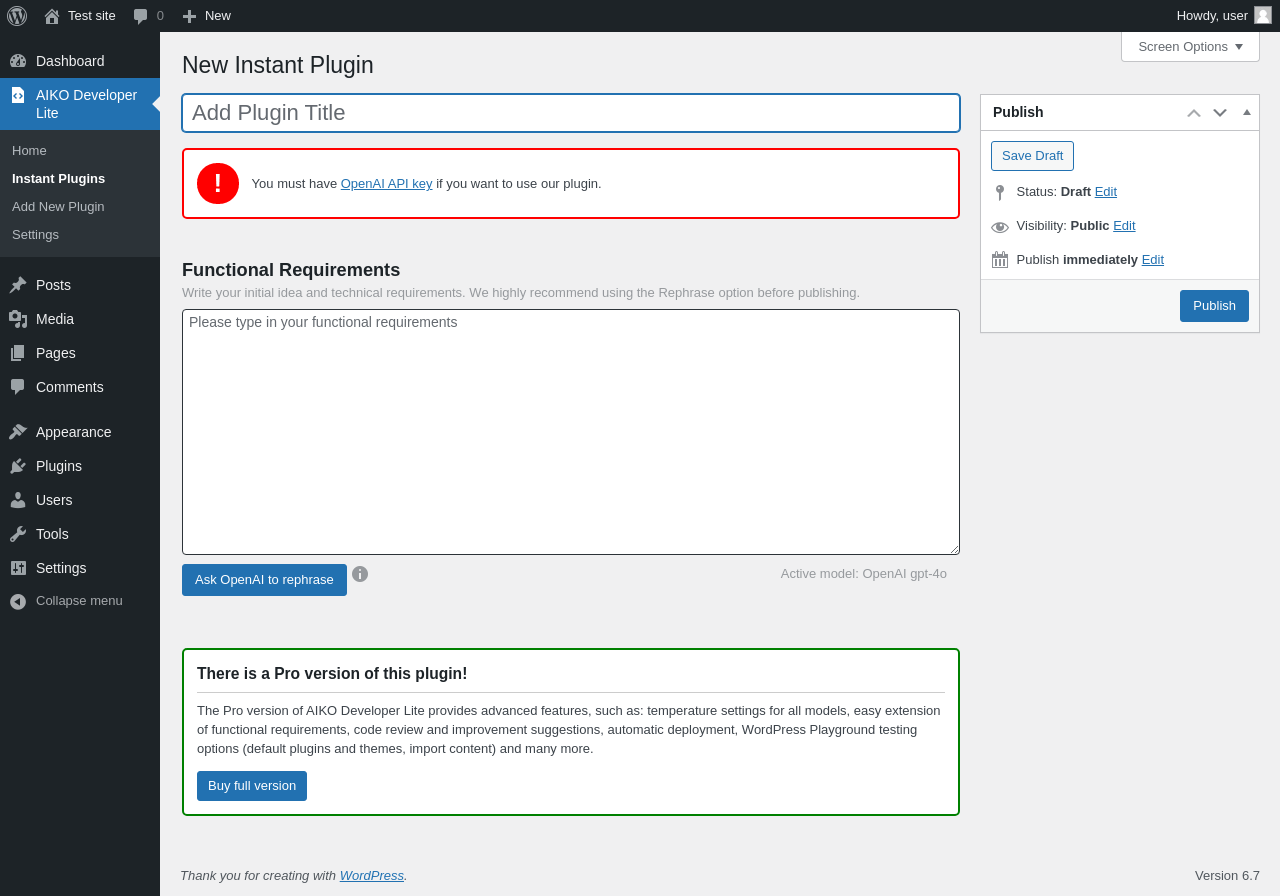
Task: Click the Posts pushpin icon
Action: tap(18, 285)
